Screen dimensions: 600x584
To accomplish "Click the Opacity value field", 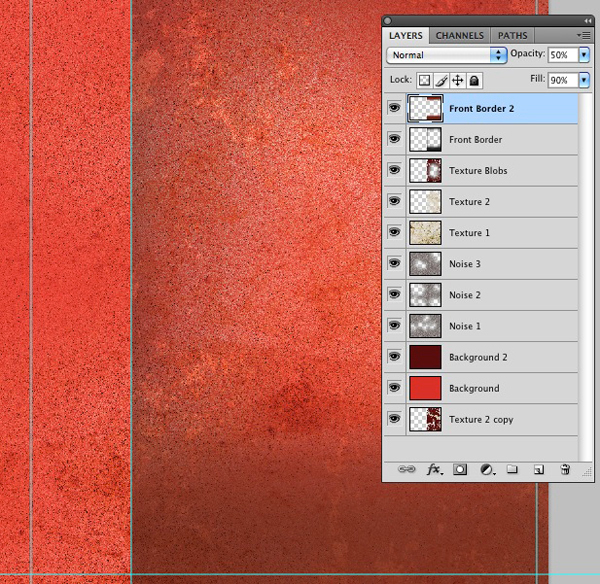I will (x=563, y=55).
